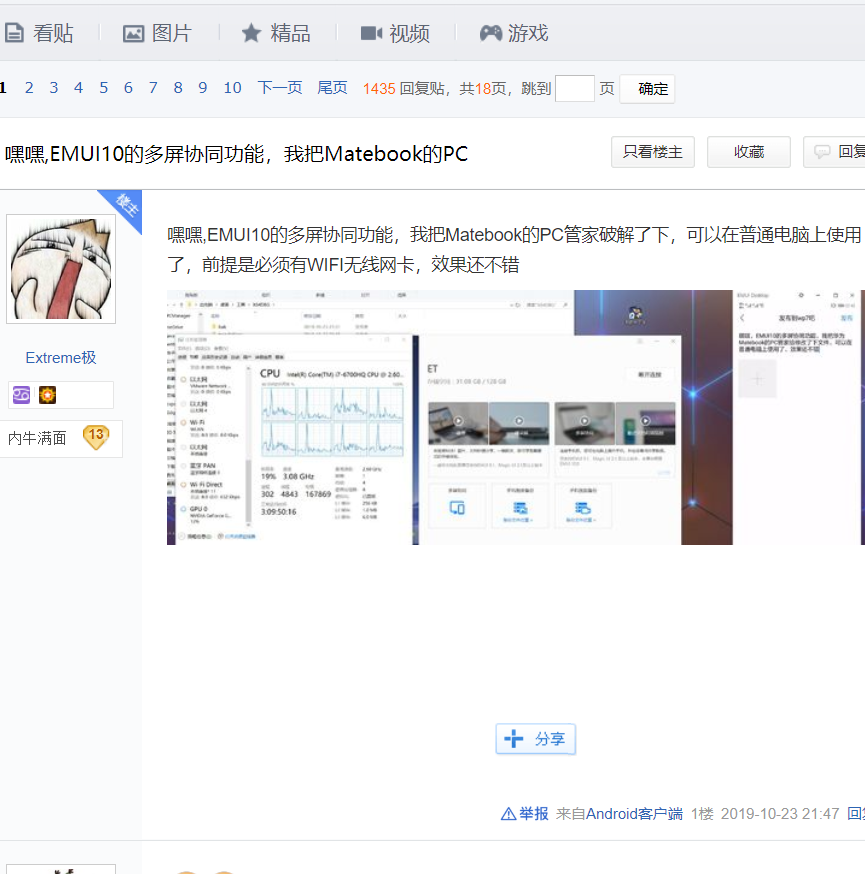Visit Extreme极 username profile link

61,357
